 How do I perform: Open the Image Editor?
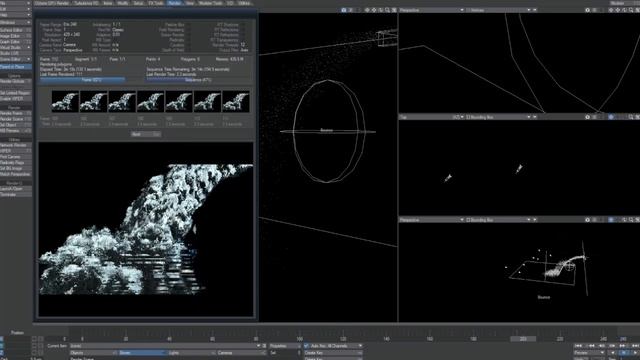[16, 36]
